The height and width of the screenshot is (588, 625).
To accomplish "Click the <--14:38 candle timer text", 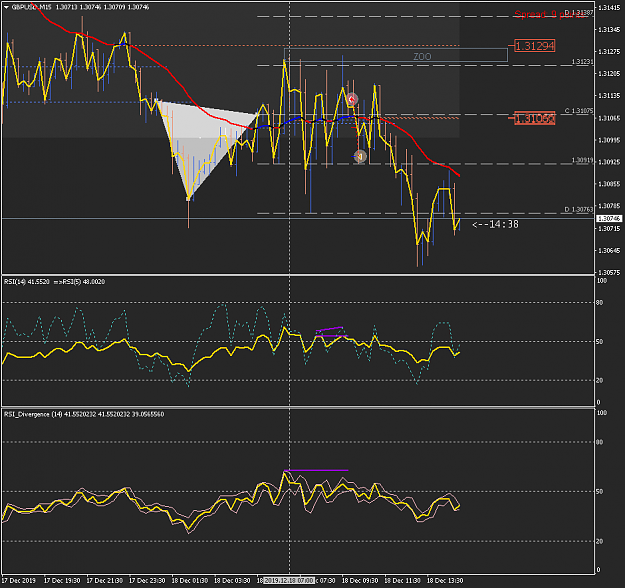I will point(495,224).
